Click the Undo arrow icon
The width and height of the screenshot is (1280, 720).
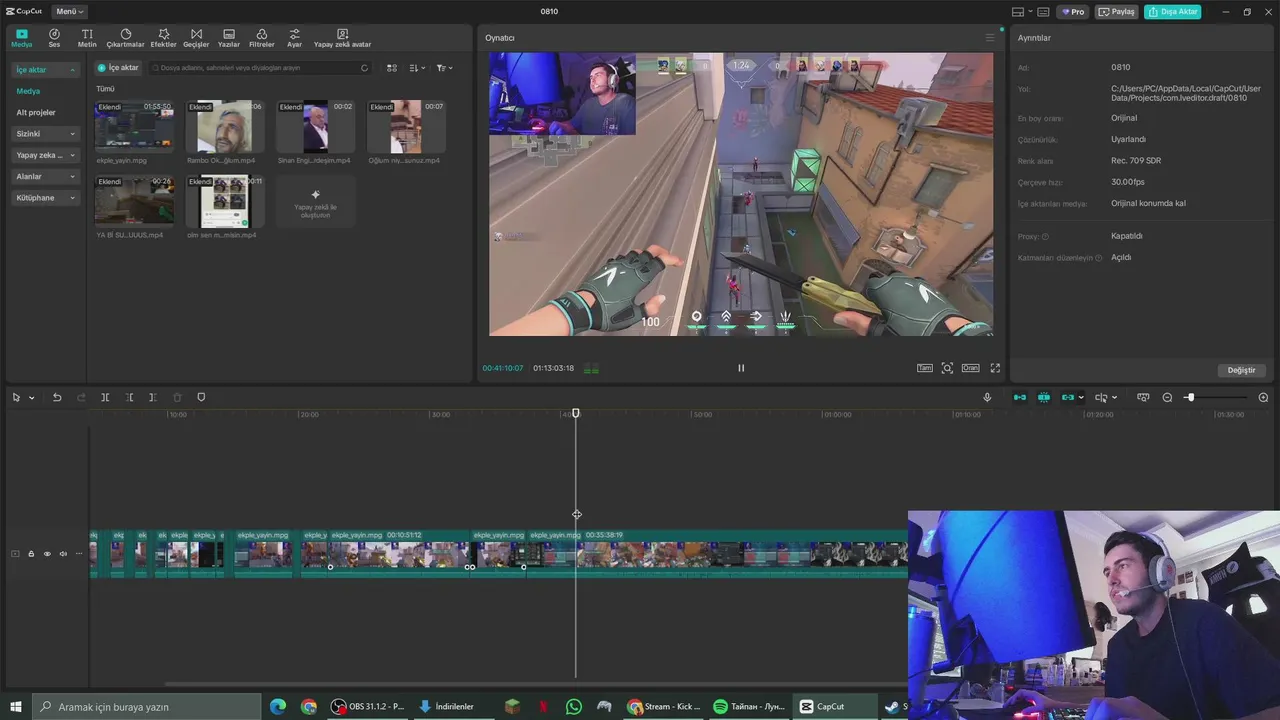[57, 398]
